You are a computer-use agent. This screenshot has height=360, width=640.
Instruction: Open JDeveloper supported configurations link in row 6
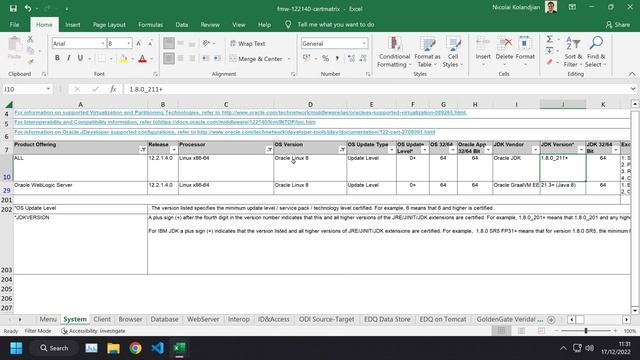tap(224, 132)
